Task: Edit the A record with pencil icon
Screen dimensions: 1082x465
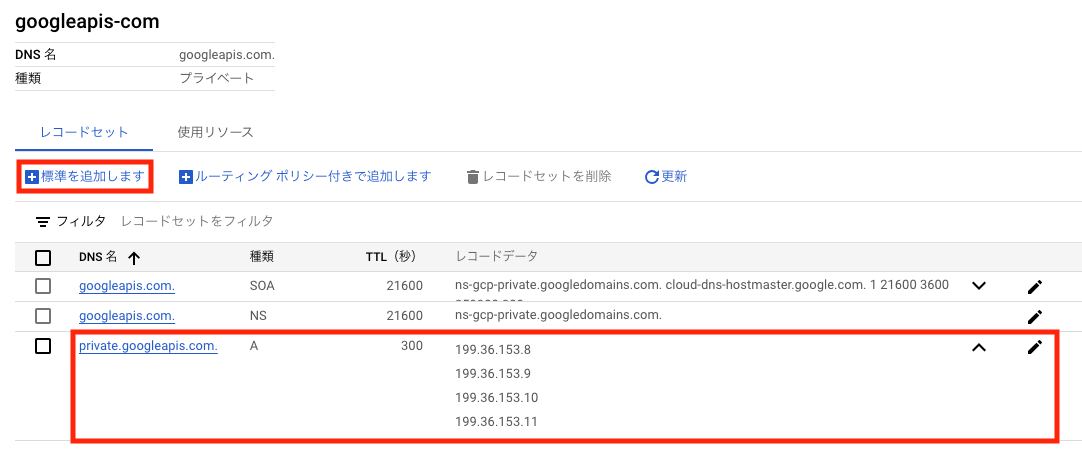Action: coord(1034,347)
